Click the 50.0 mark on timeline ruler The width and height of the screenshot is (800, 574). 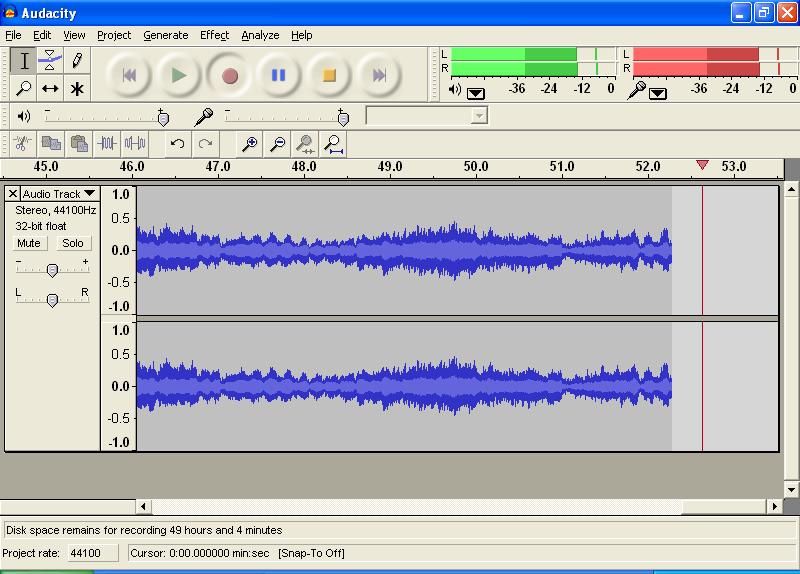[476, 166]
